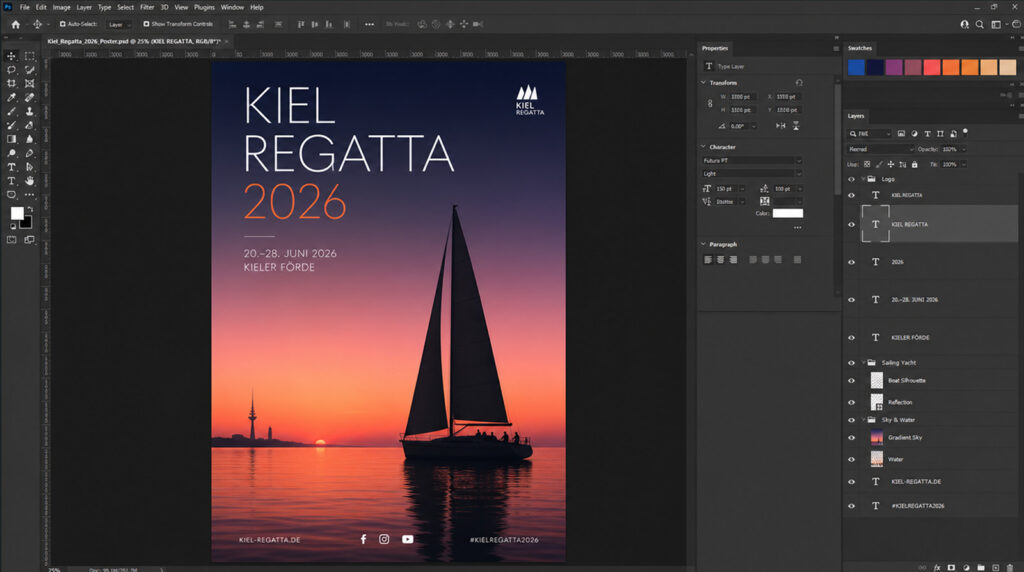1024x572 pixels.
Task: Open the Auto-Select Layer dropdown
Action: [119, 24]
